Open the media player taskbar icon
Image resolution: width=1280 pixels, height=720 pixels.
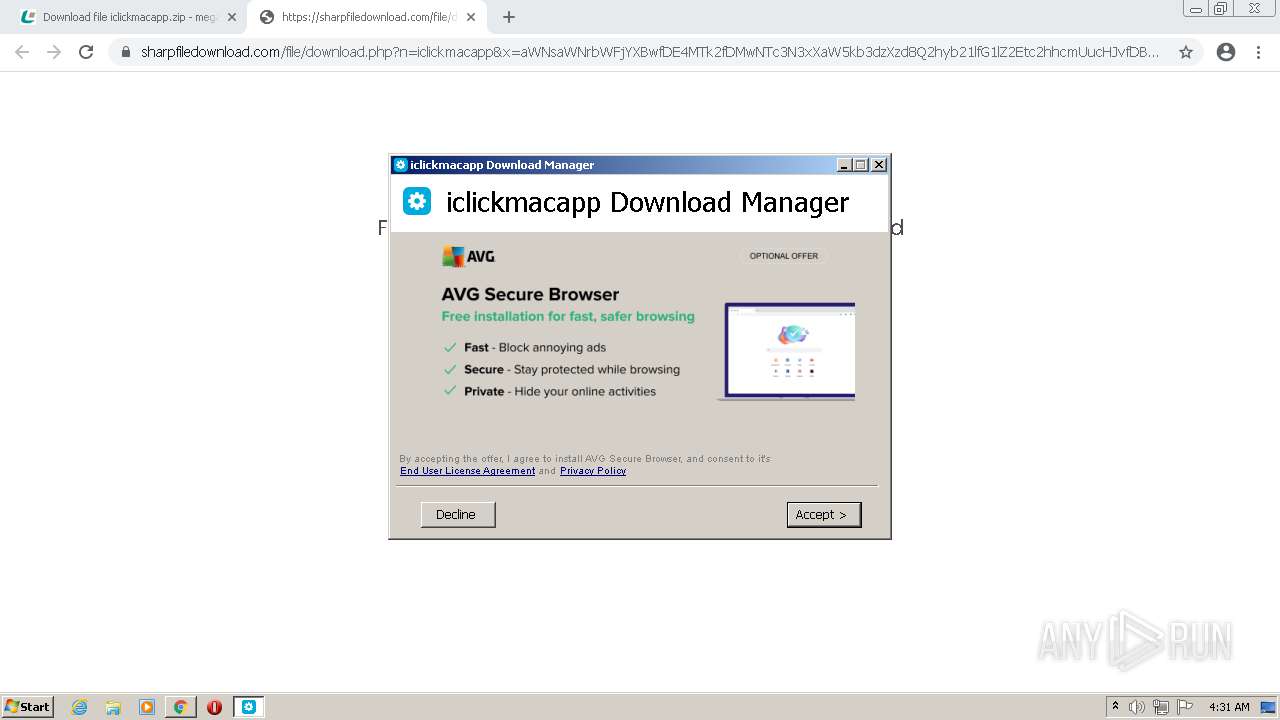click(x=147, y=707)
